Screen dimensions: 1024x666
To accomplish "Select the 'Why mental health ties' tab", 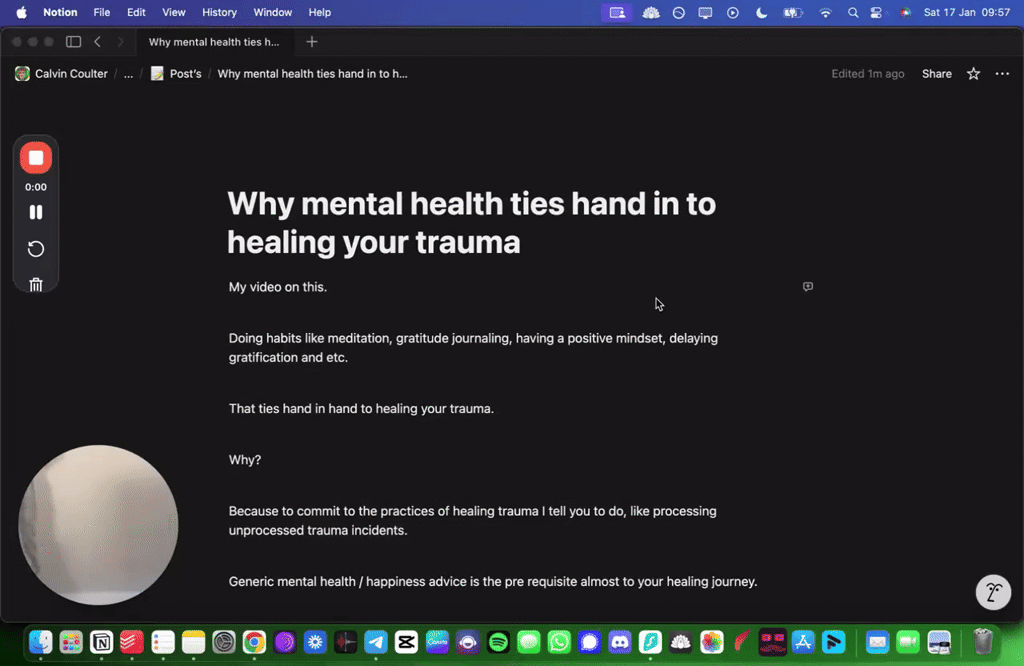I will pyautogui.click(x=215, y=42).
